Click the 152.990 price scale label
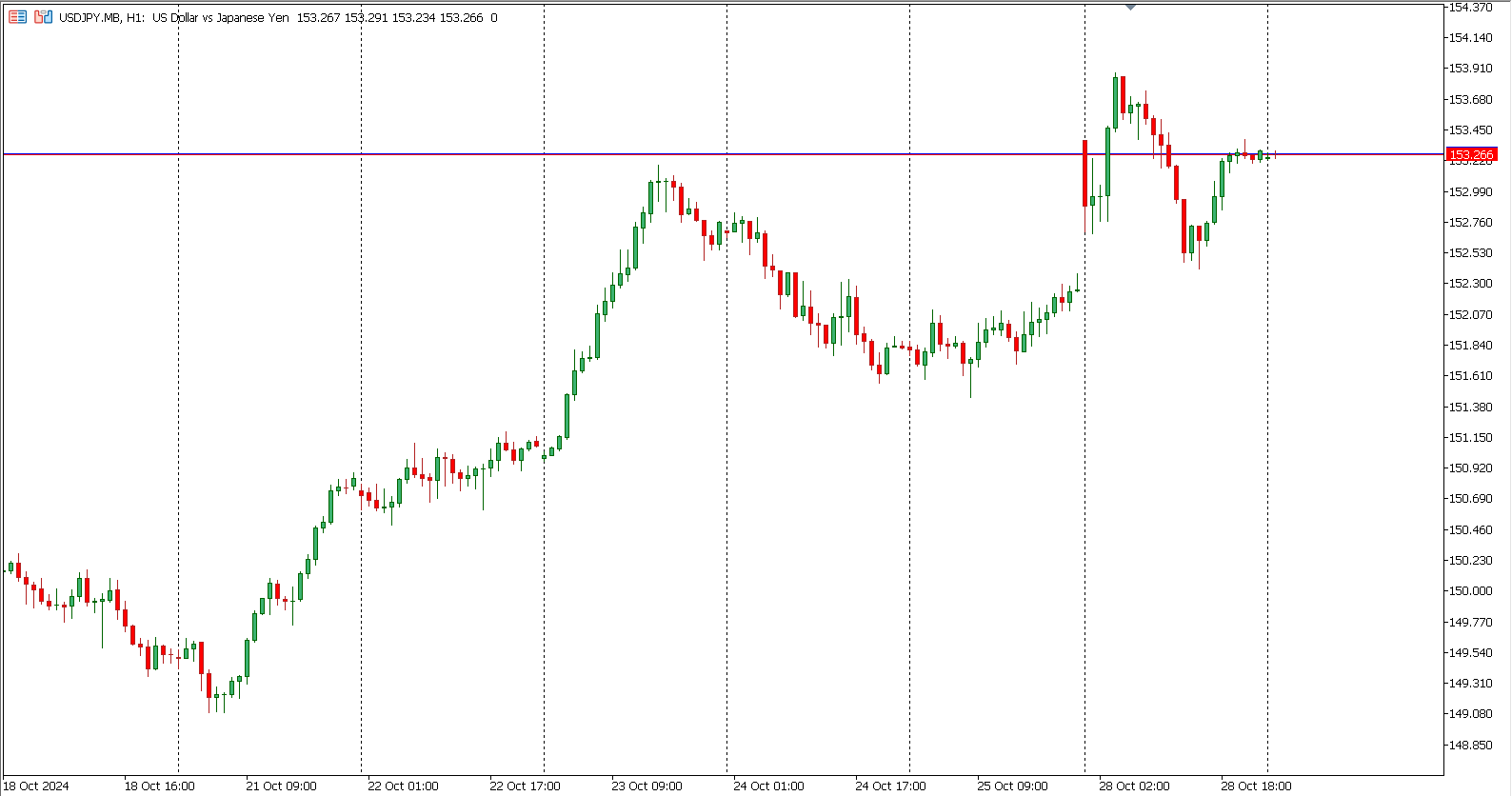Viewport: 1512px width, 796px height. point(1471,191)
